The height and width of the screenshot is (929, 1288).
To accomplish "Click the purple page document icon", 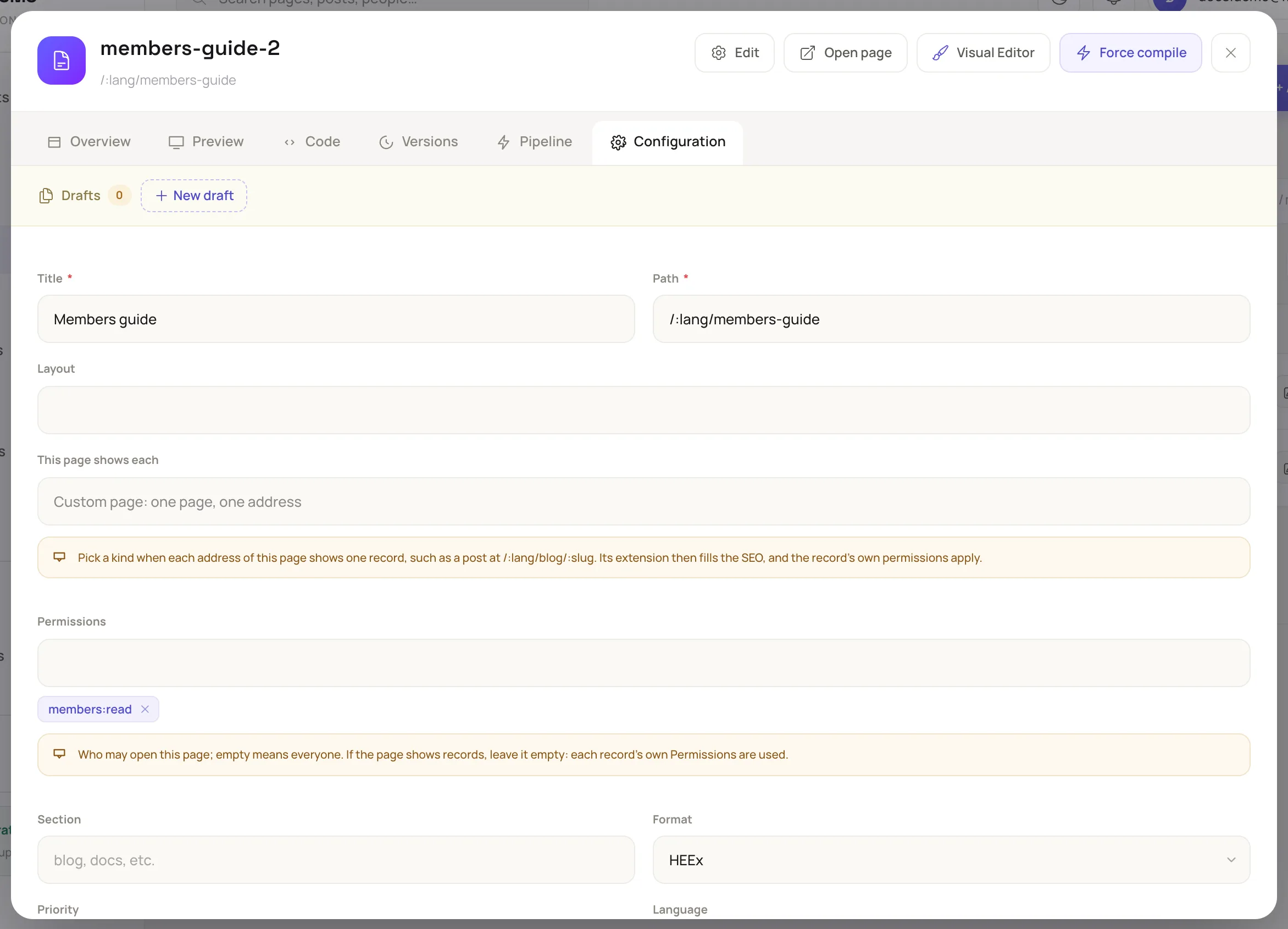I will (x=62, y=60).
